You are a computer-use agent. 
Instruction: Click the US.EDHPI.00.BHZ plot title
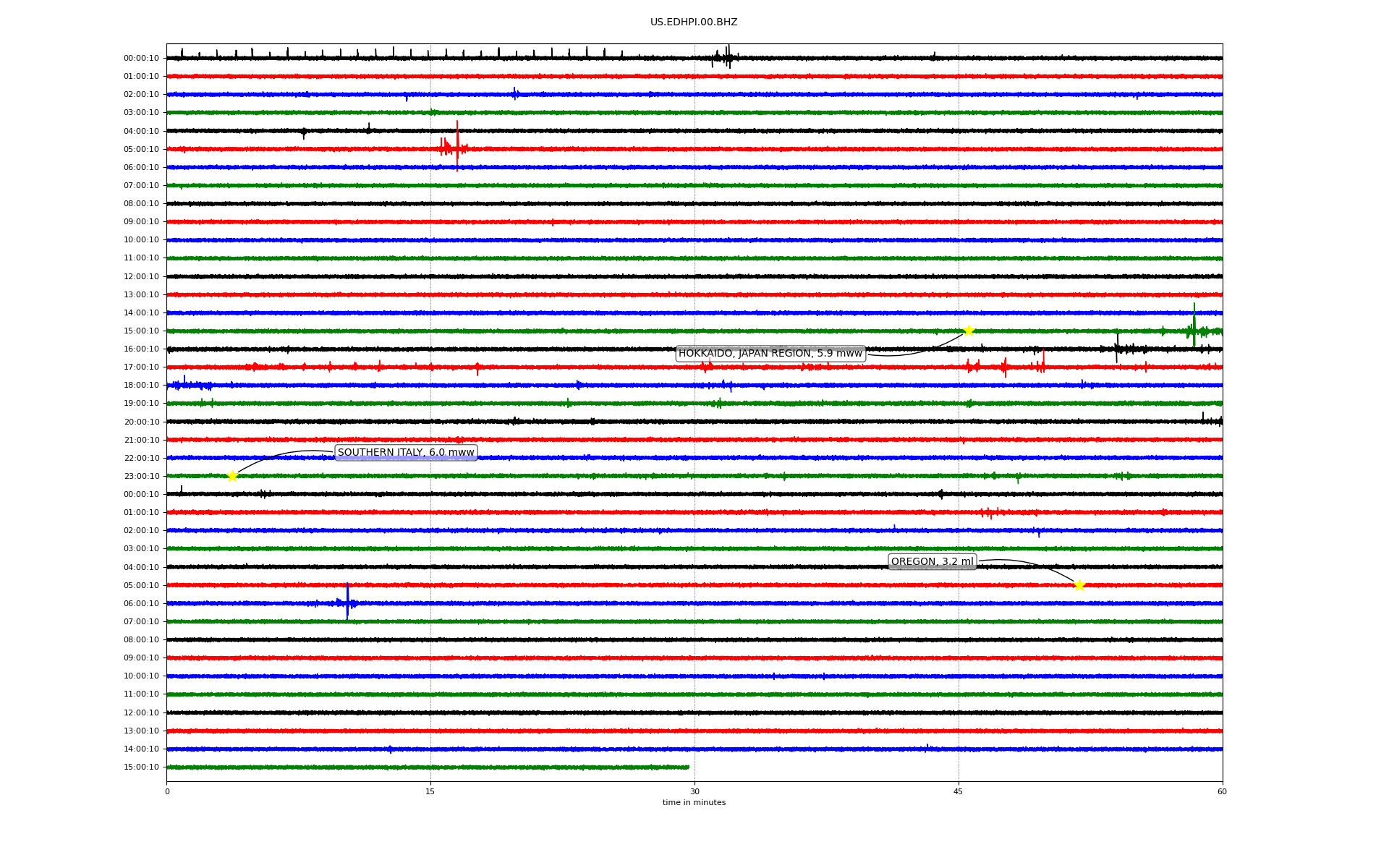click(x=694, y=22)
